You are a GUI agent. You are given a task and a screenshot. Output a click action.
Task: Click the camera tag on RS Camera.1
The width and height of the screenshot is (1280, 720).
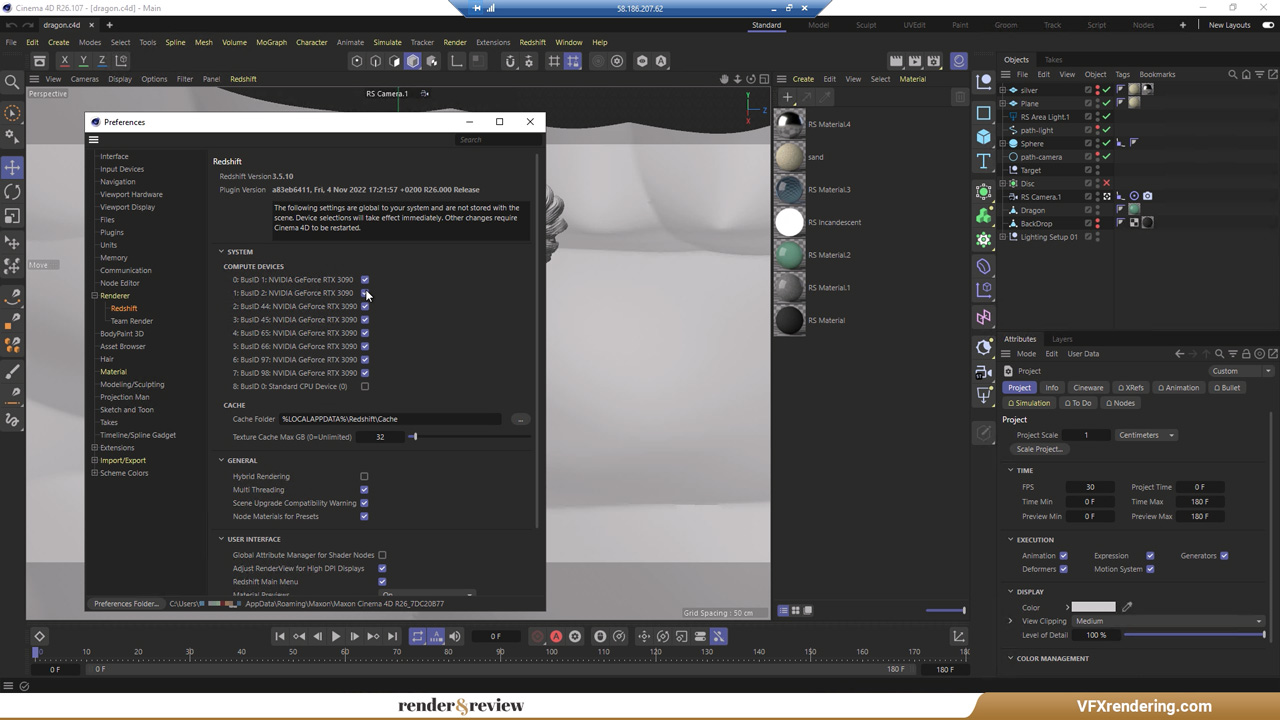pyautogui.click(x=1147, y=197)
